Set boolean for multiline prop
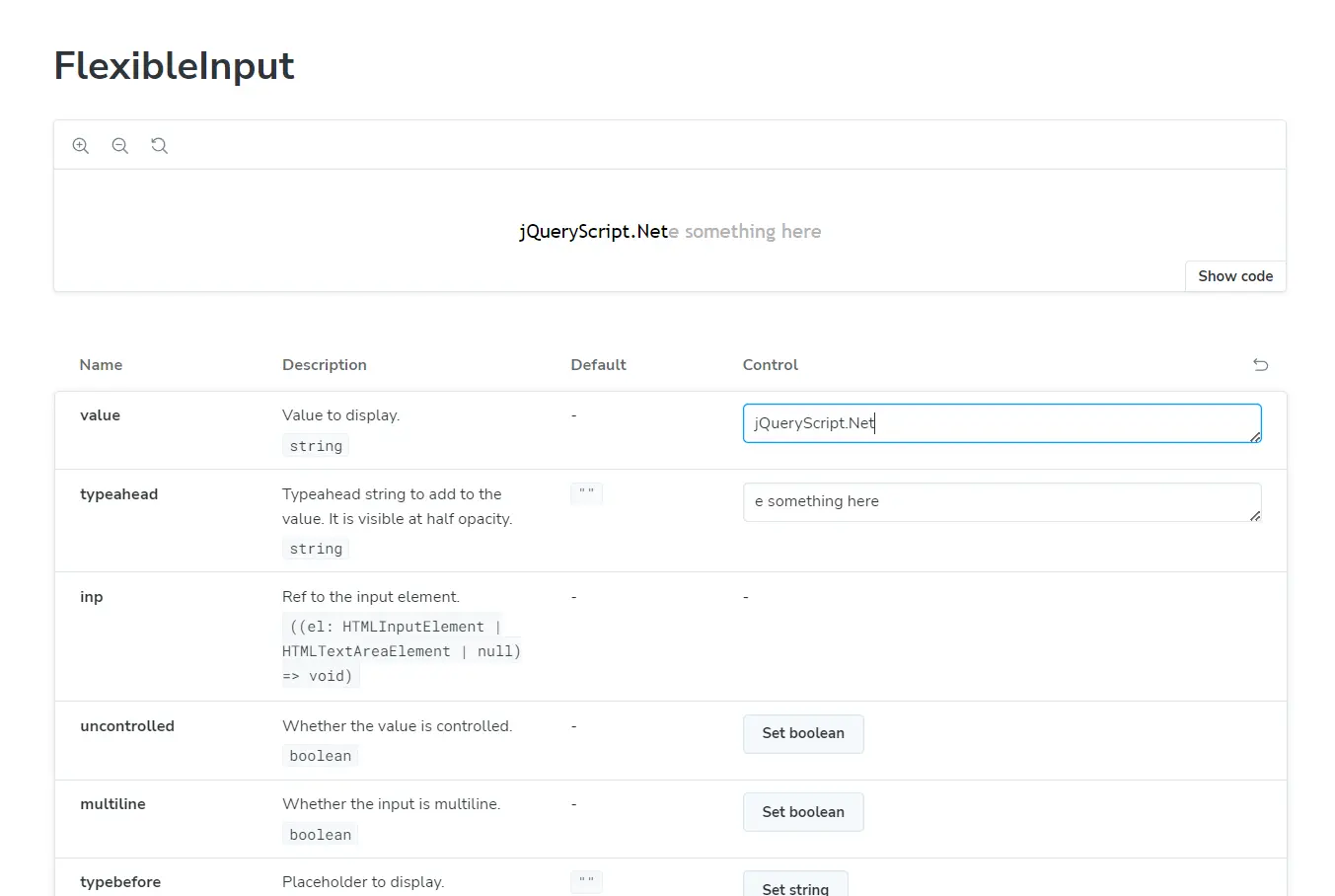 (x=803, y=812)
